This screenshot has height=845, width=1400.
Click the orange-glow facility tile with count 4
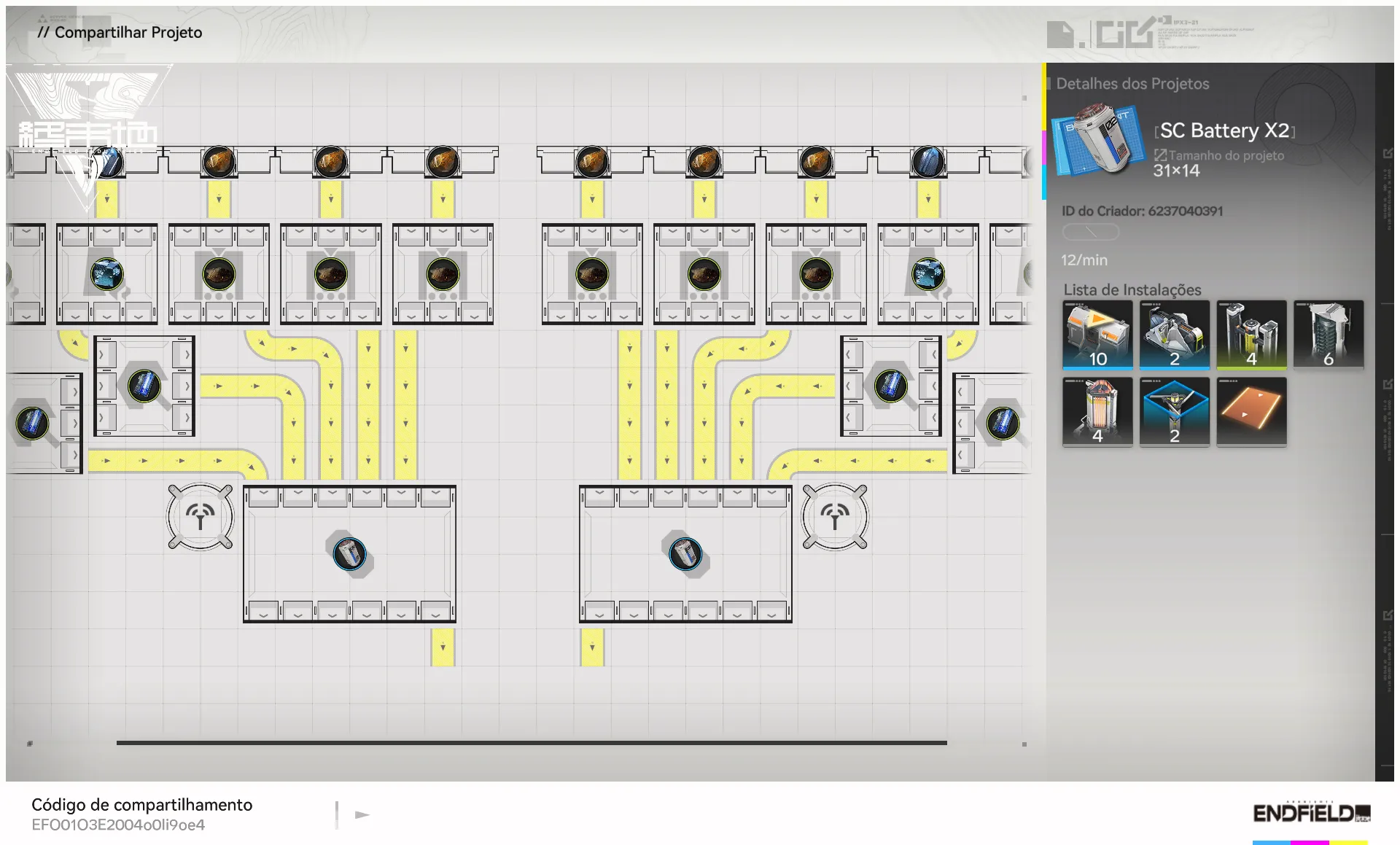[1097, 410]
